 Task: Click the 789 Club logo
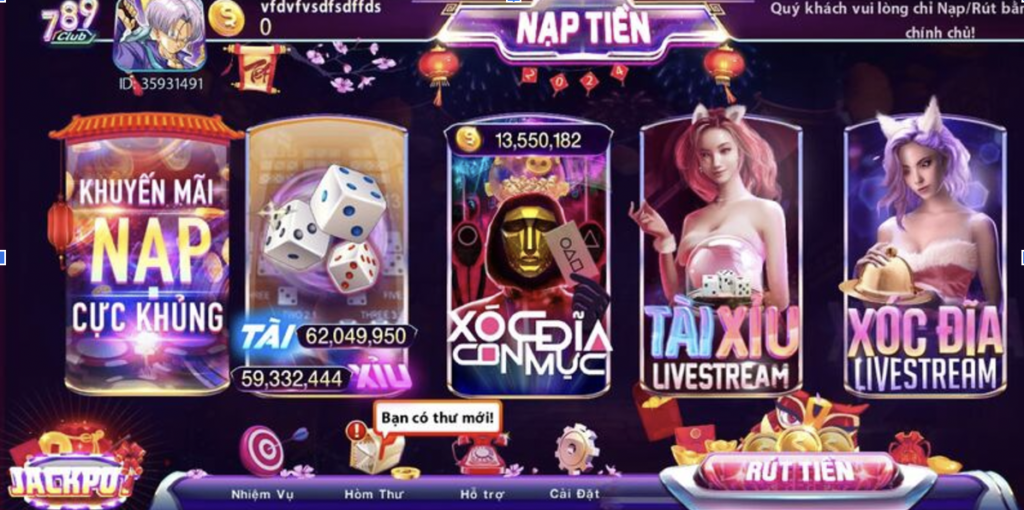click(x=70, y=21)
